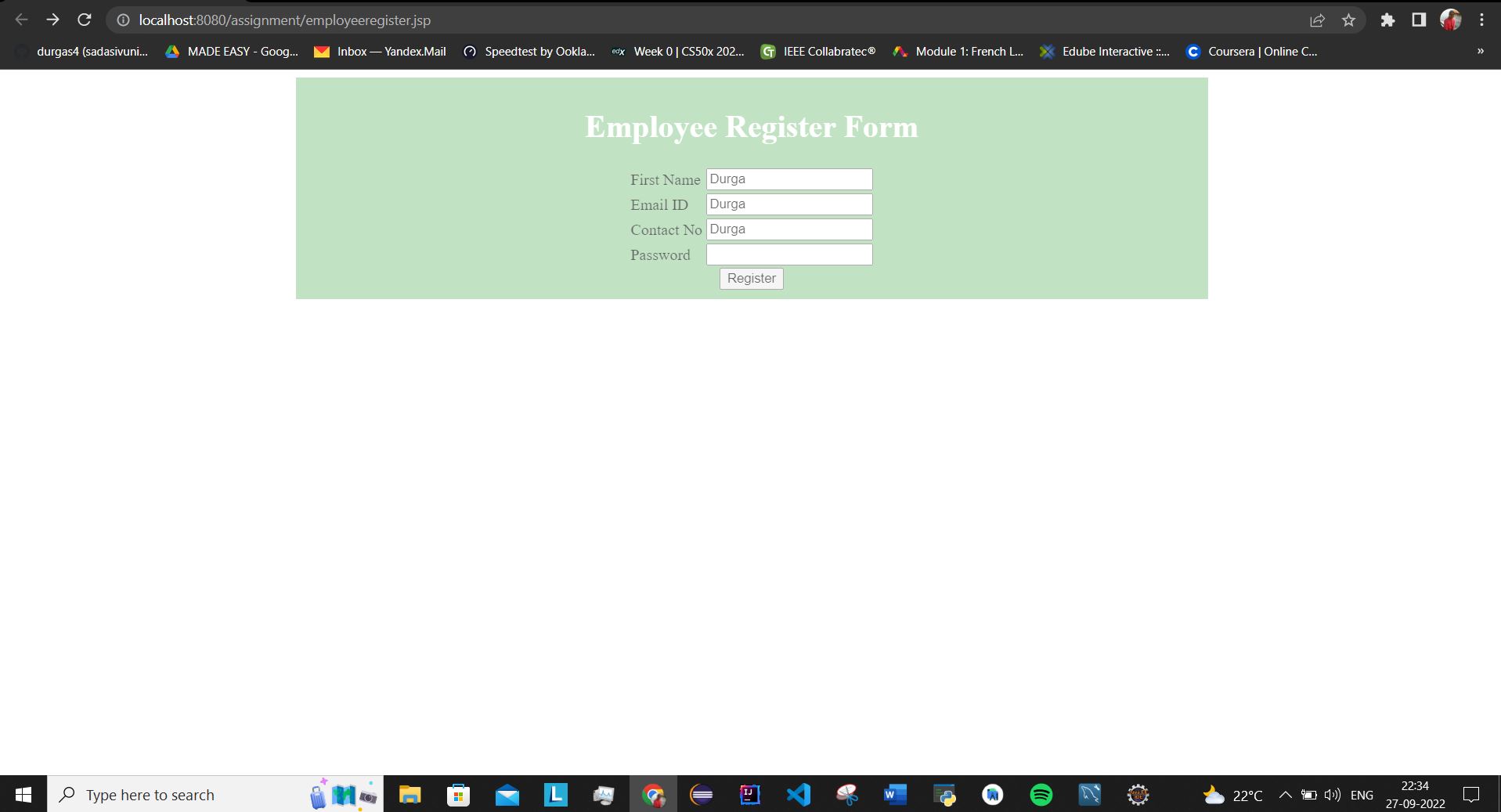Open the Chrome profile avatar
This screenshot has width=1501, height=812.
pos(1452,20)
